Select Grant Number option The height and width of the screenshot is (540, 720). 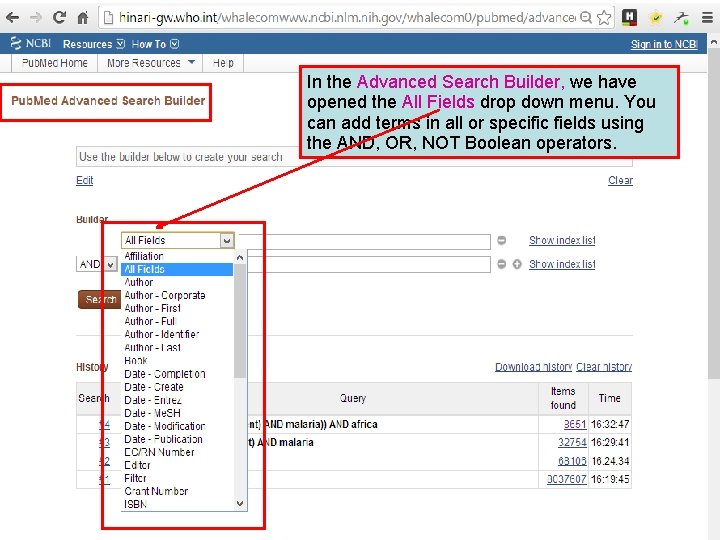pyautogui.click(x=178, y=491)
